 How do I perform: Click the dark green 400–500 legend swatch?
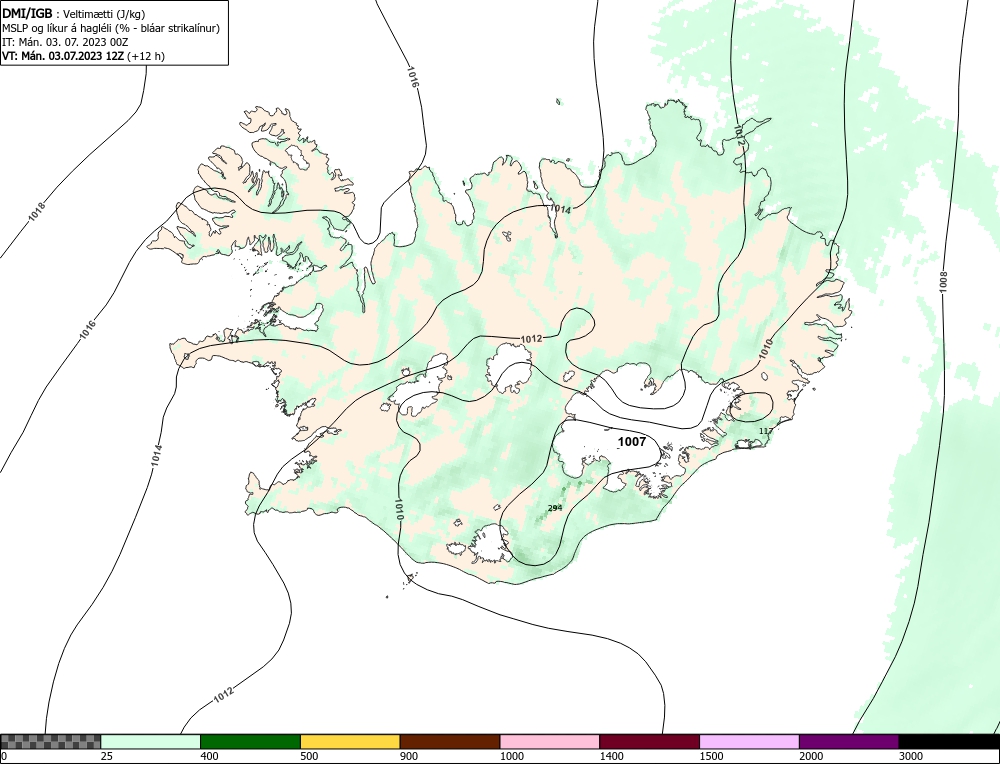250,742
